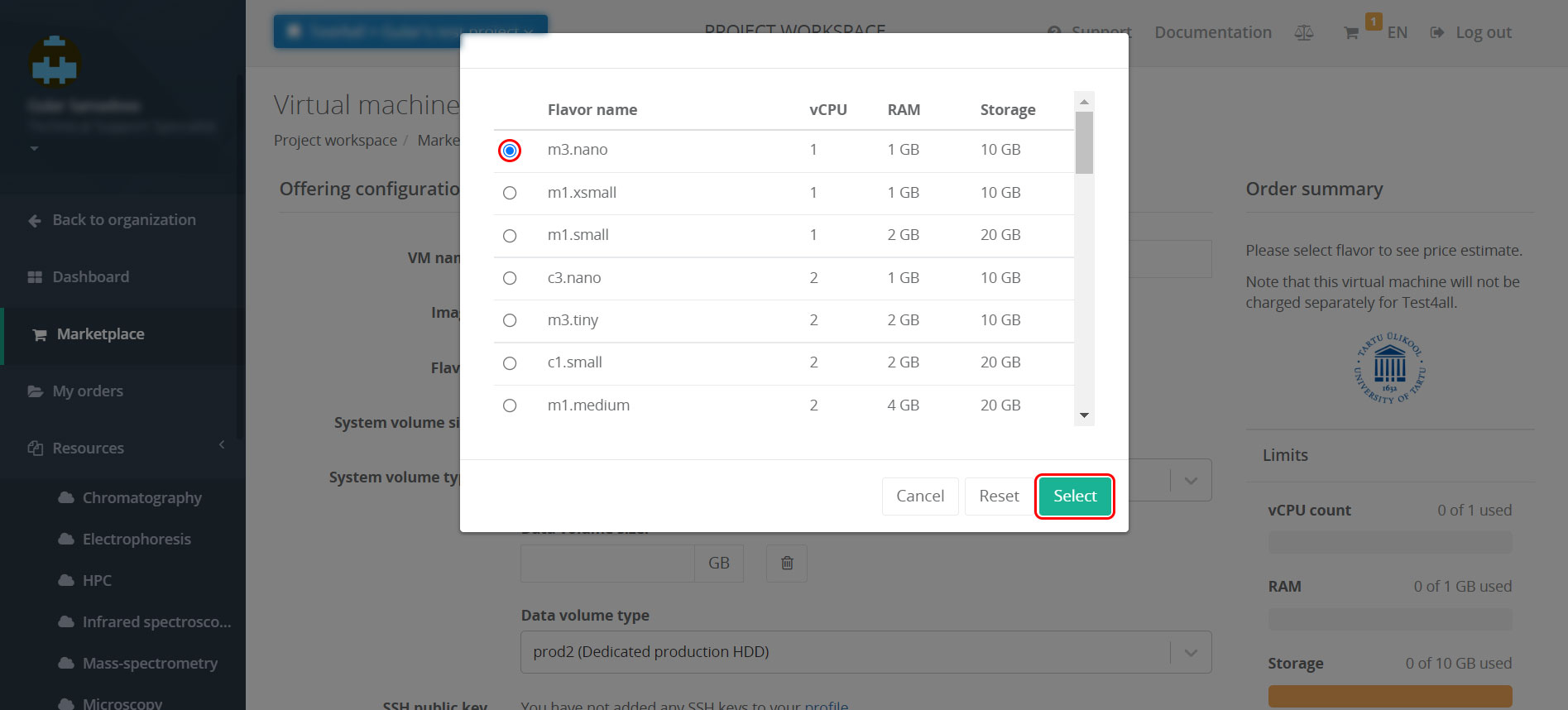
Task: Expand the user profile dropdown caret
Action: point(34,149)
